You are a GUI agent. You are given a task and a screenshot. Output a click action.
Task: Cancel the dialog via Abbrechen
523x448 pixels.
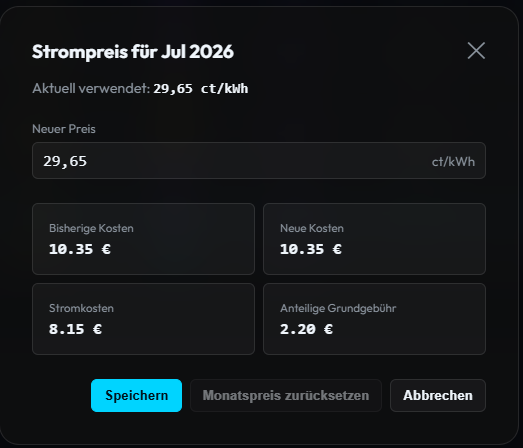pos(438,395)
